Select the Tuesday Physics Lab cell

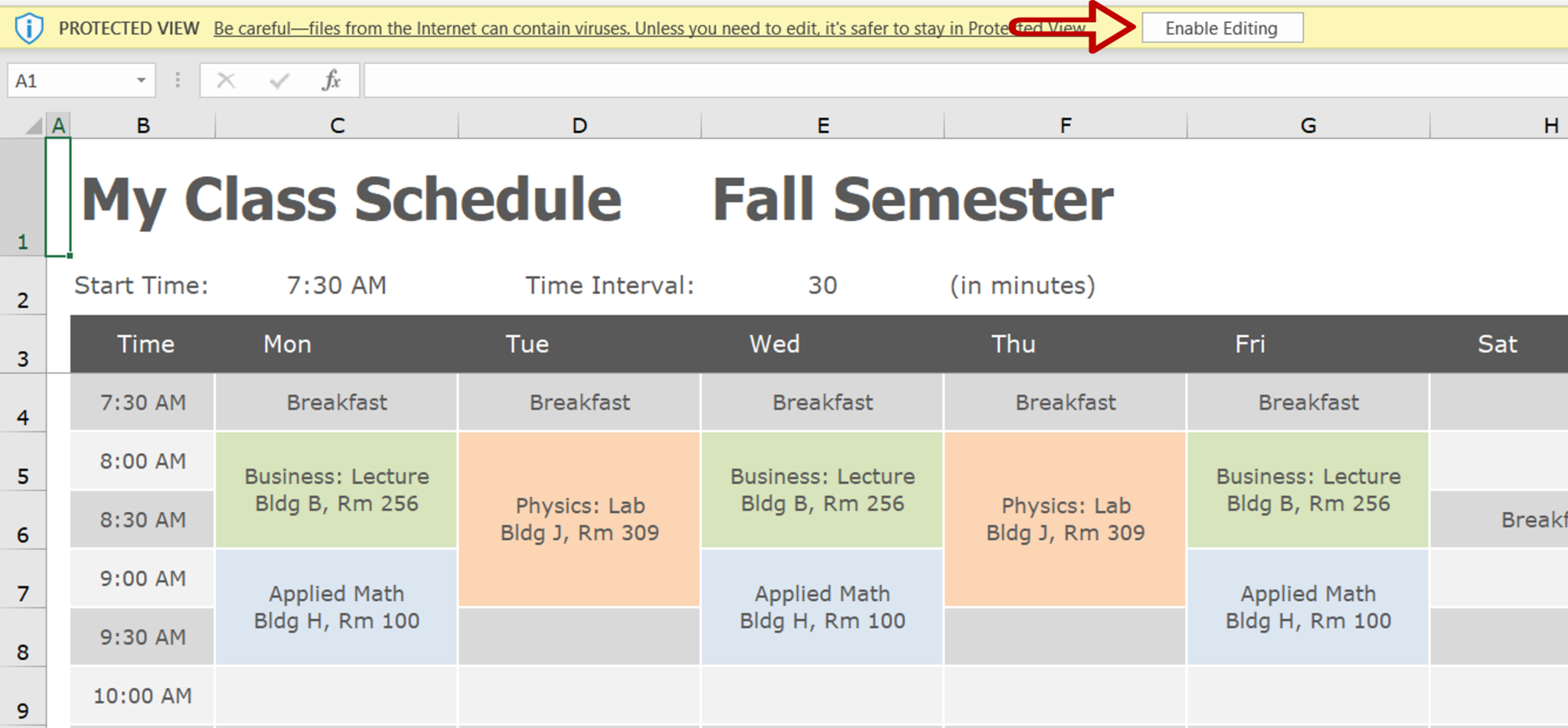point(579,519)
